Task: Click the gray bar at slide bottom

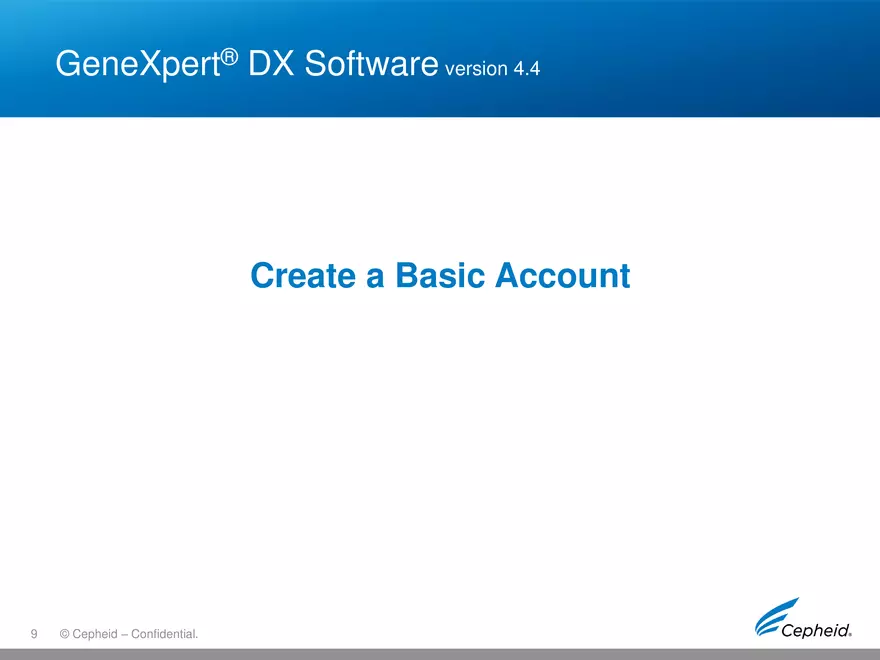Action: (440, 653)
